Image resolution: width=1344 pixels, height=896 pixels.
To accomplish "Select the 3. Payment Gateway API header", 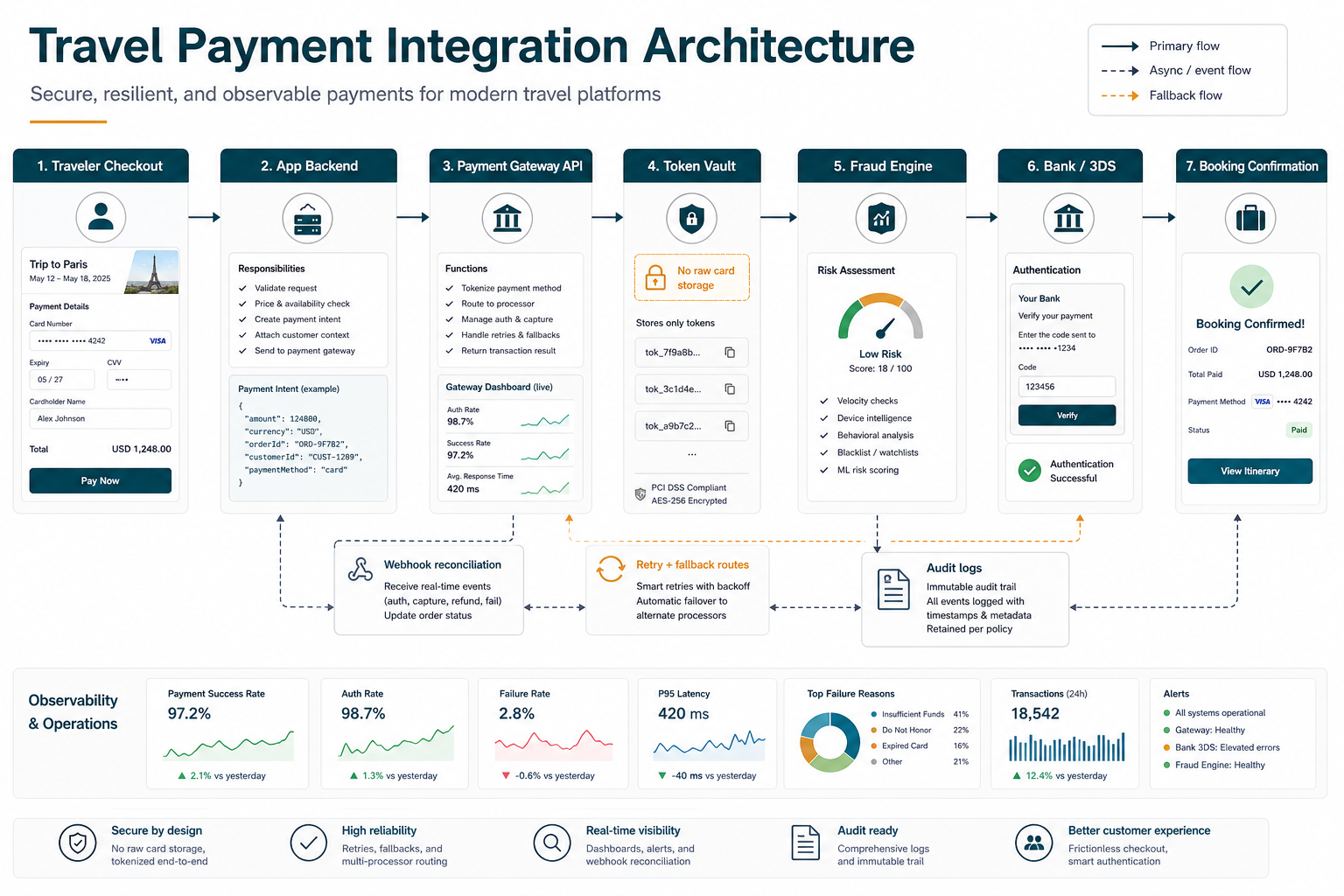I will click(511, 165).
